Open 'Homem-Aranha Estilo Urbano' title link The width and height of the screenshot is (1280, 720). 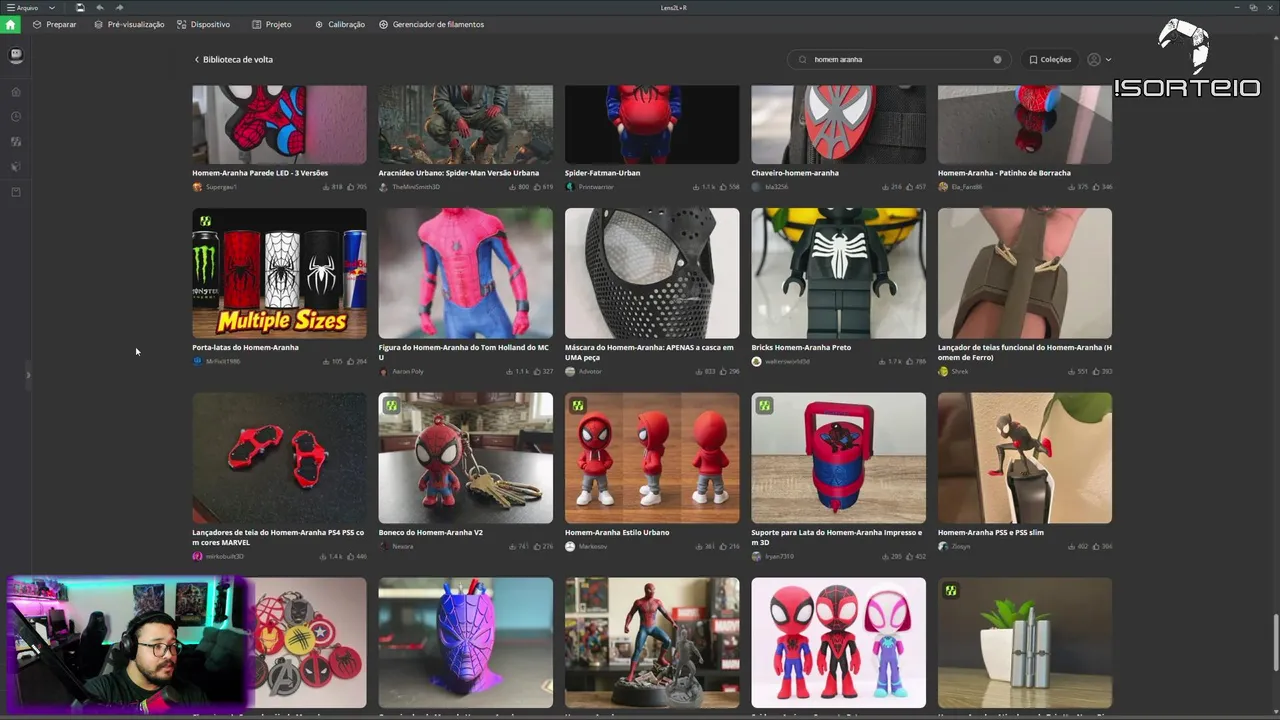point(617,533)
